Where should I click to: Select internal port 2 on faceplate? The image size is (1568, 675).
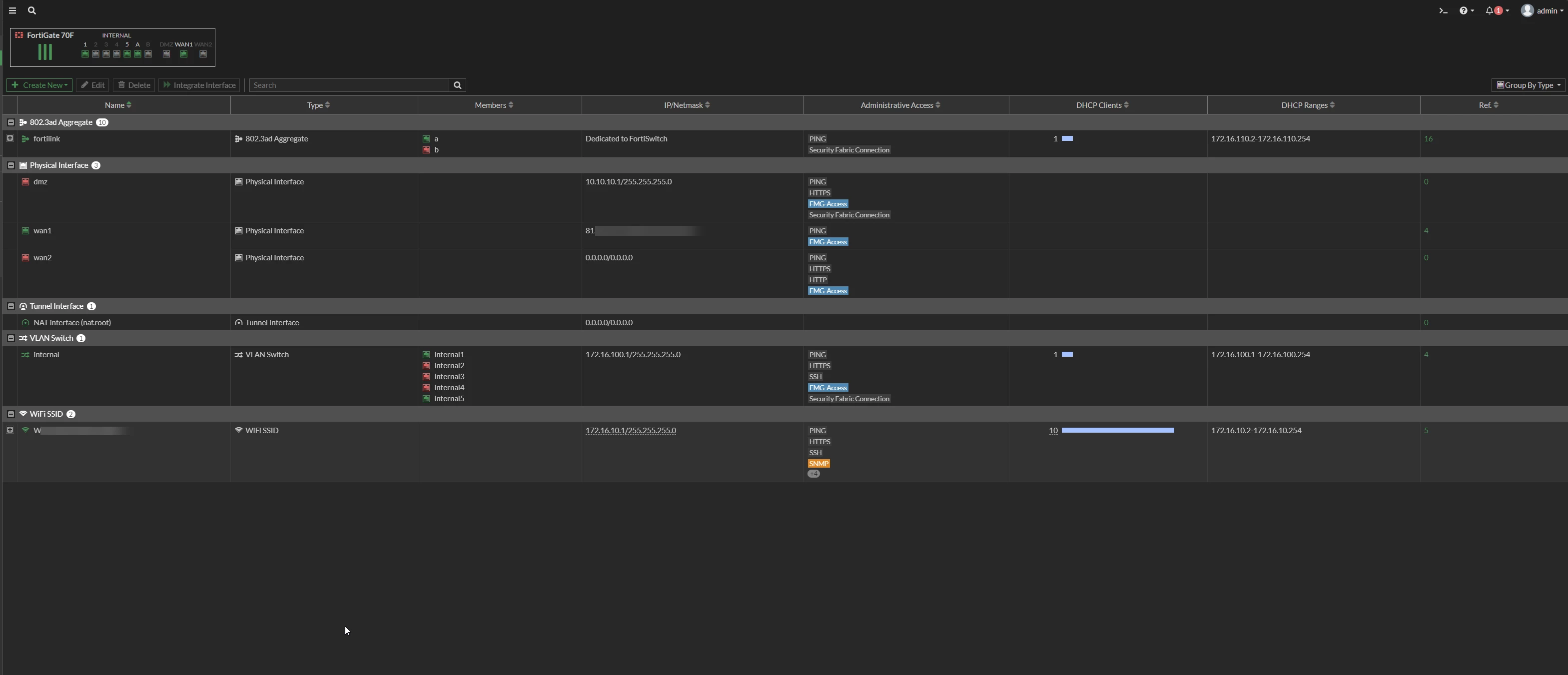pyautogui.click(x=95, y=54)
